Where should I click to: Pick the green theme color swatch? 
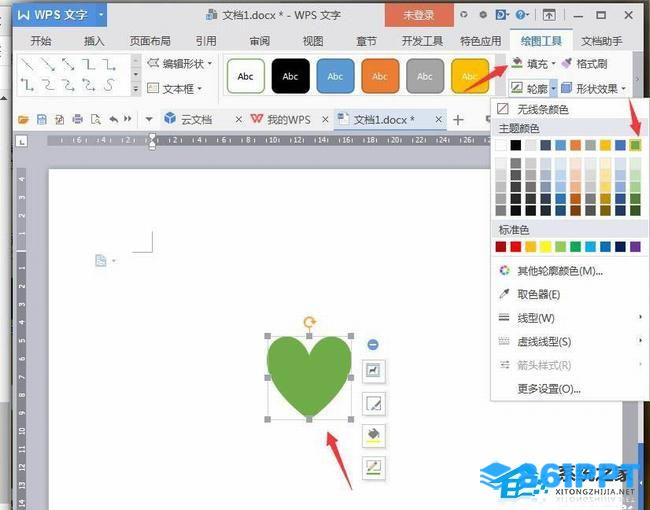point(635,145)
